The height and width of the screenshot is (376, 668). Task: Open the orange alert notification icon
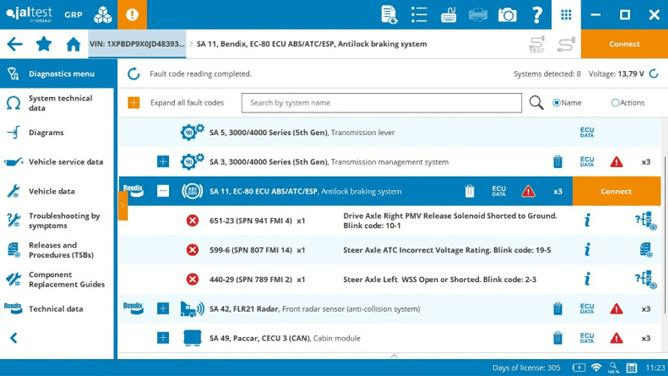132,14
